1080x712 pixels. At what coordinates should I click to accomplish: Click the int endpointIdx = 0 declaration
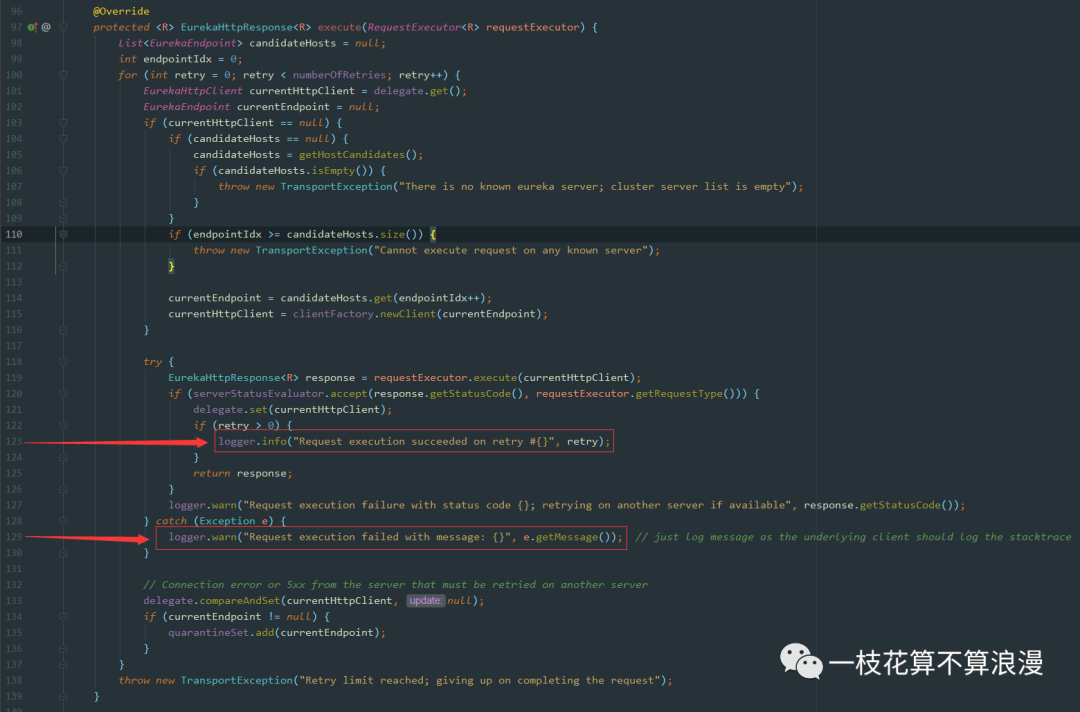(x=180, y=59)
